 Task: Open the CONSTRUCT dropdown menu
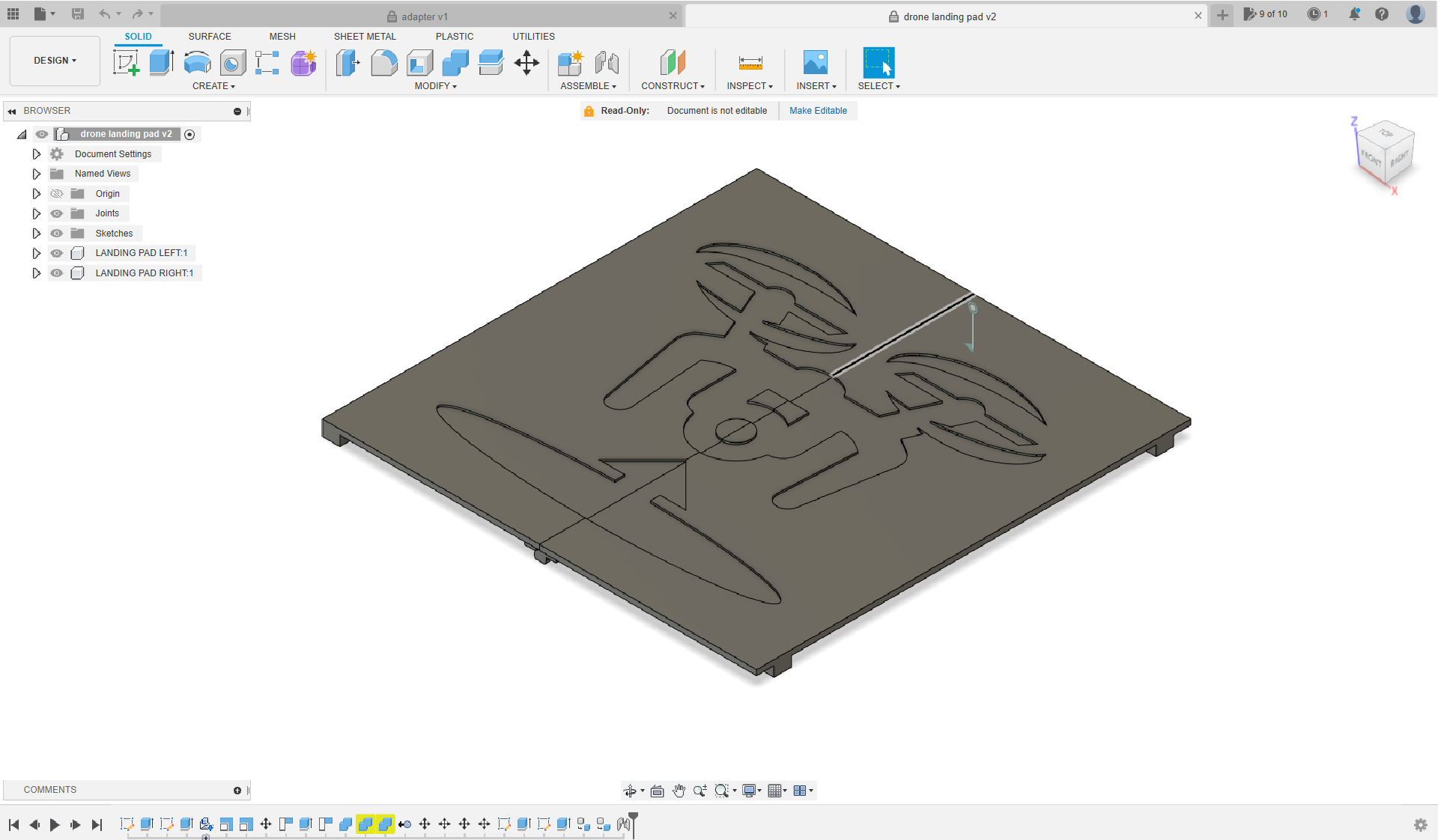tap(673, 86)
